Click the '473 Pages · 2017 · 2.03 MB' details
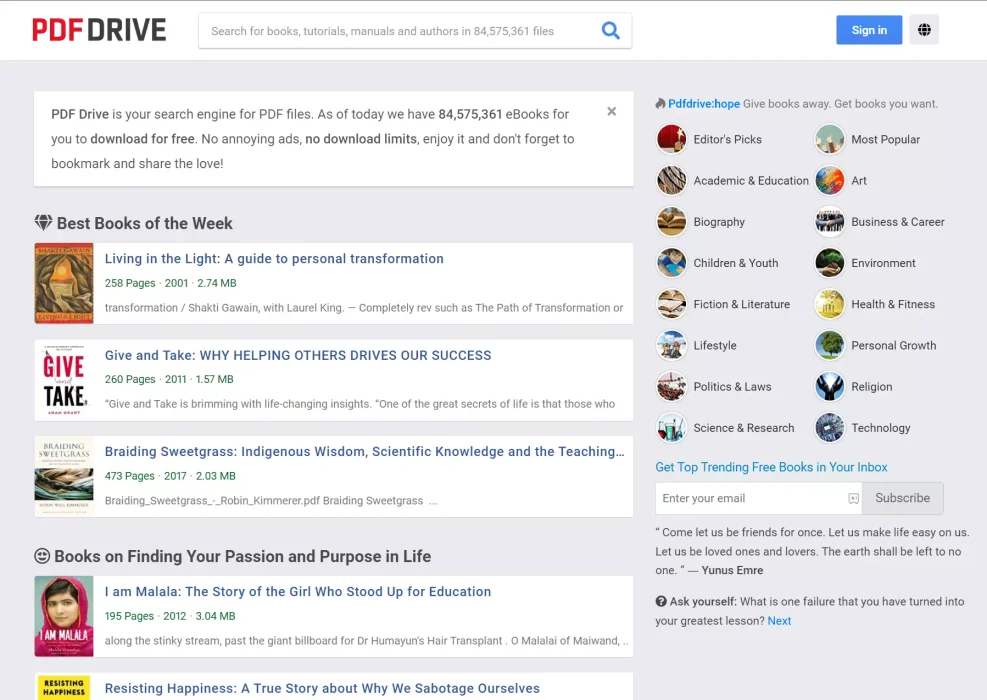This screenshot has height=700, width=987. tap(170, 476)
